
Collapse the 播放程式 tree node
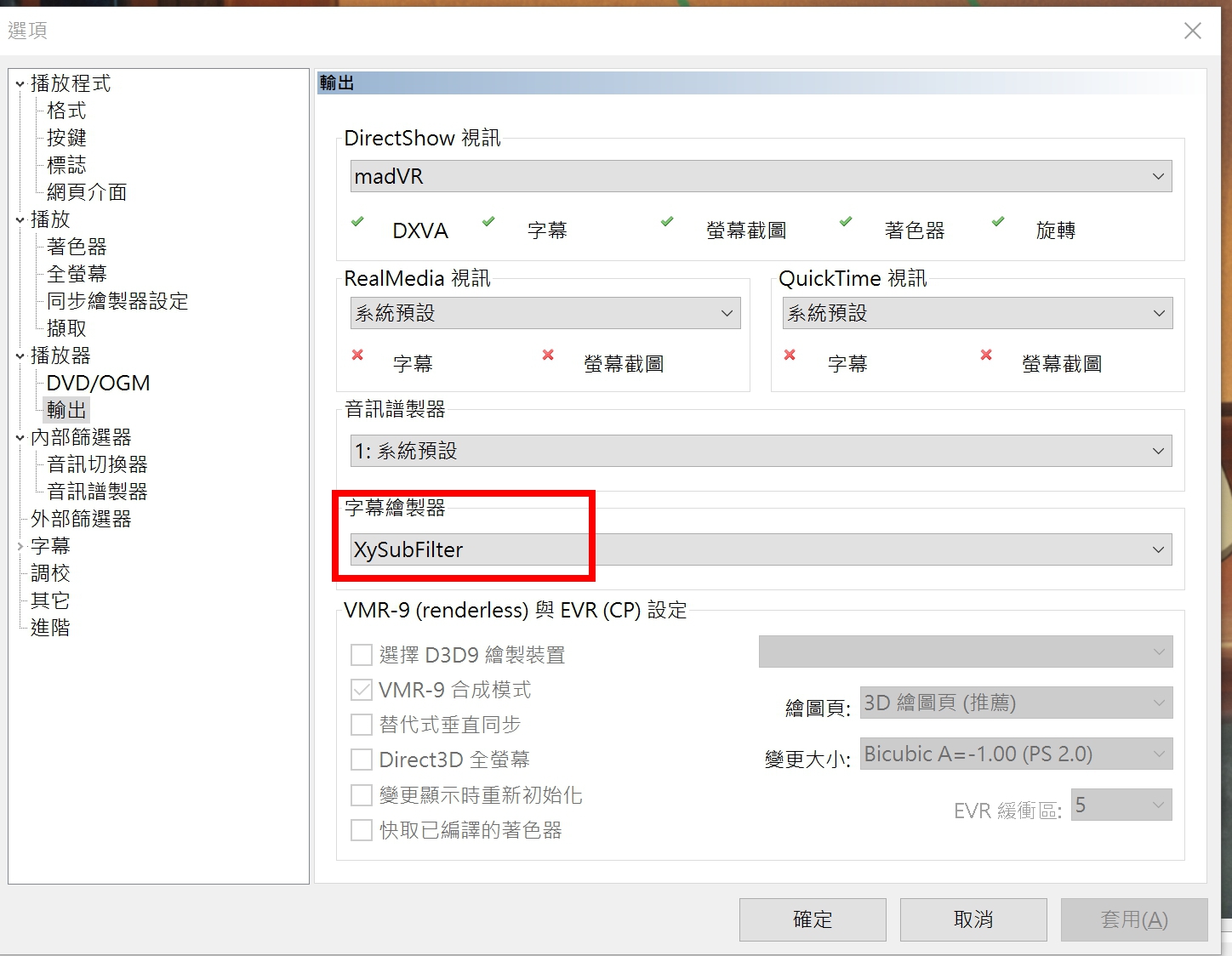click(20, 83)
